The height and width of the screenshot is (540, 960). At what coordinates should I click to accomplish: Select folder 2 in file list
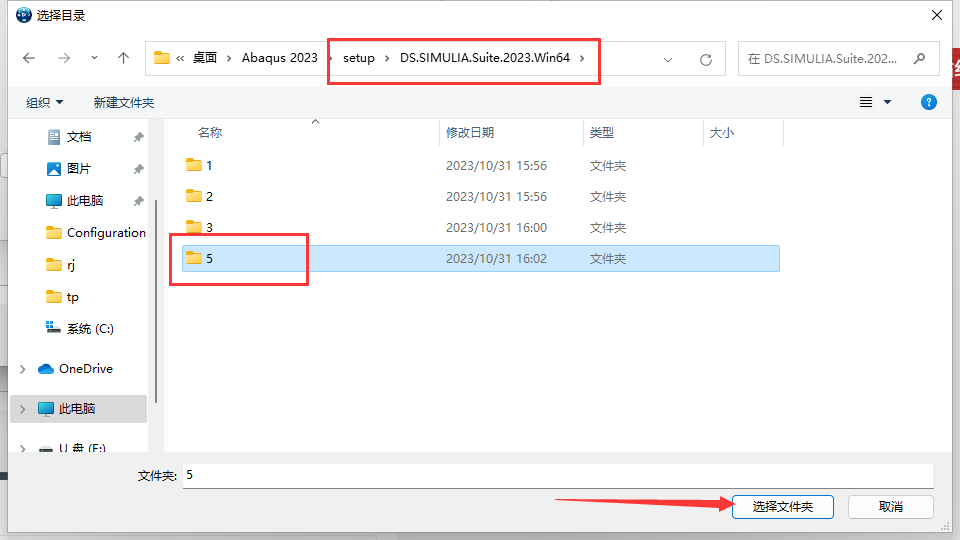coord(481,197)
